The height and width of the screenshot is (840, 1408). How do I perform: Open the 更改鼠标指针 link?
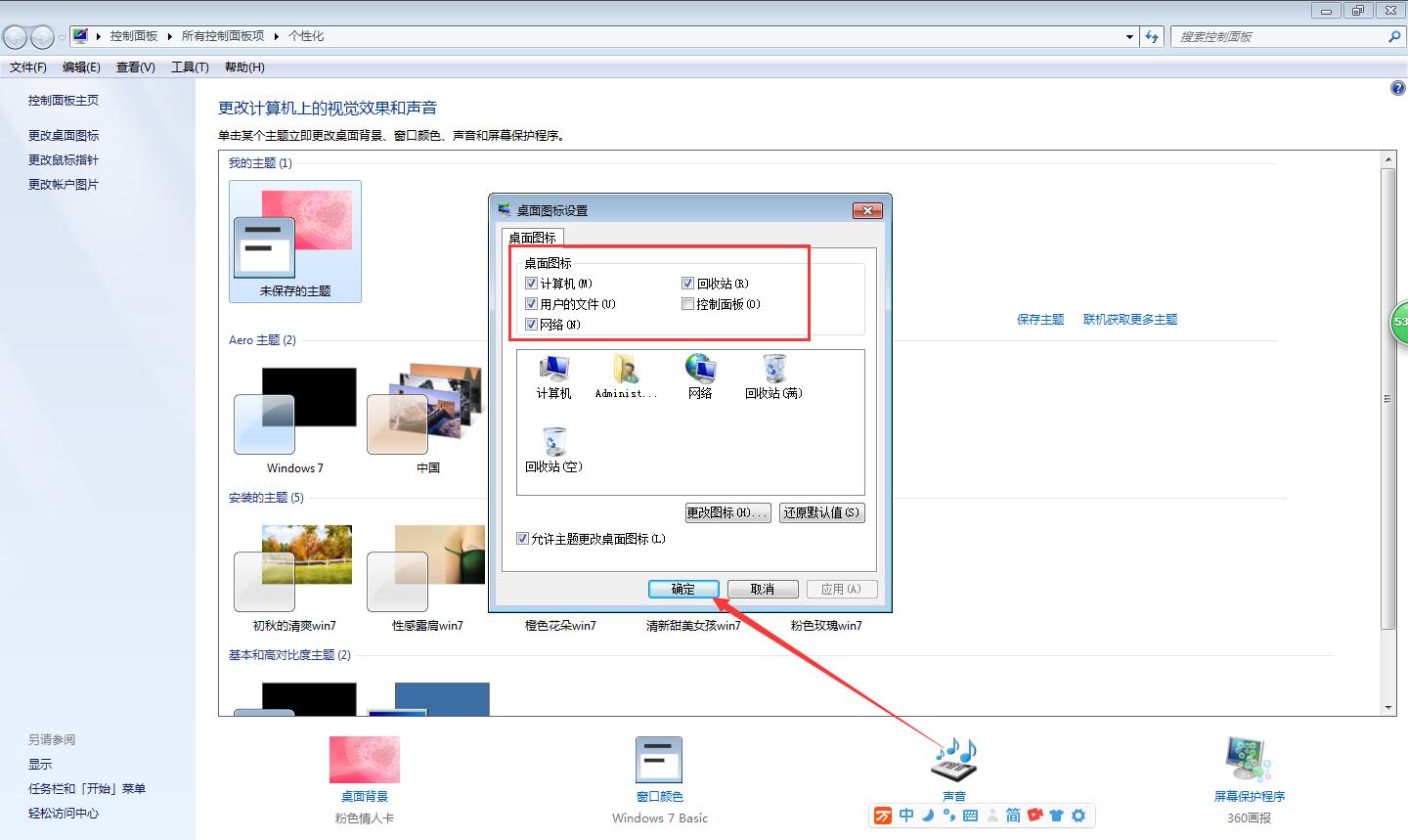tap(64, 160)
